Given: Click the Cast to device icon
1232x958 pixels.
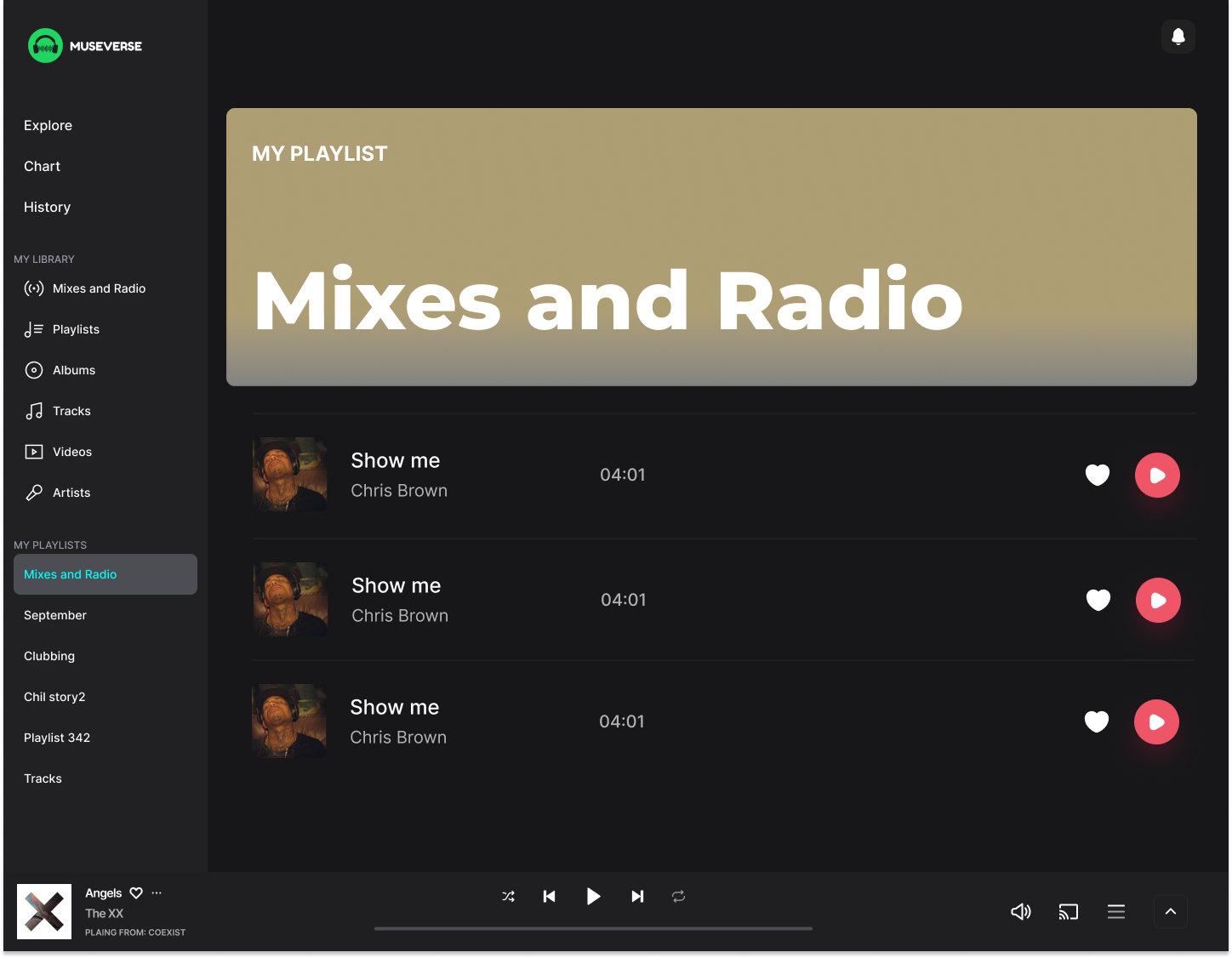Looking at the screenshot, I should [x=1069, y=911].
